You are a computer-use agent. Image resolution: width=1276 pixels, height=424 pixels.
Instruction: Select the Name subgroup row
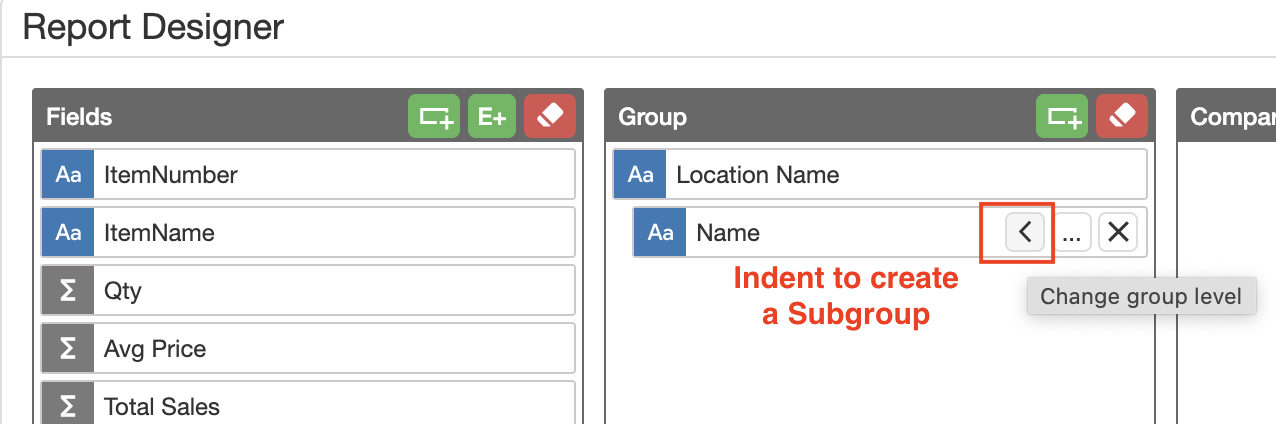tap(890, 233)
